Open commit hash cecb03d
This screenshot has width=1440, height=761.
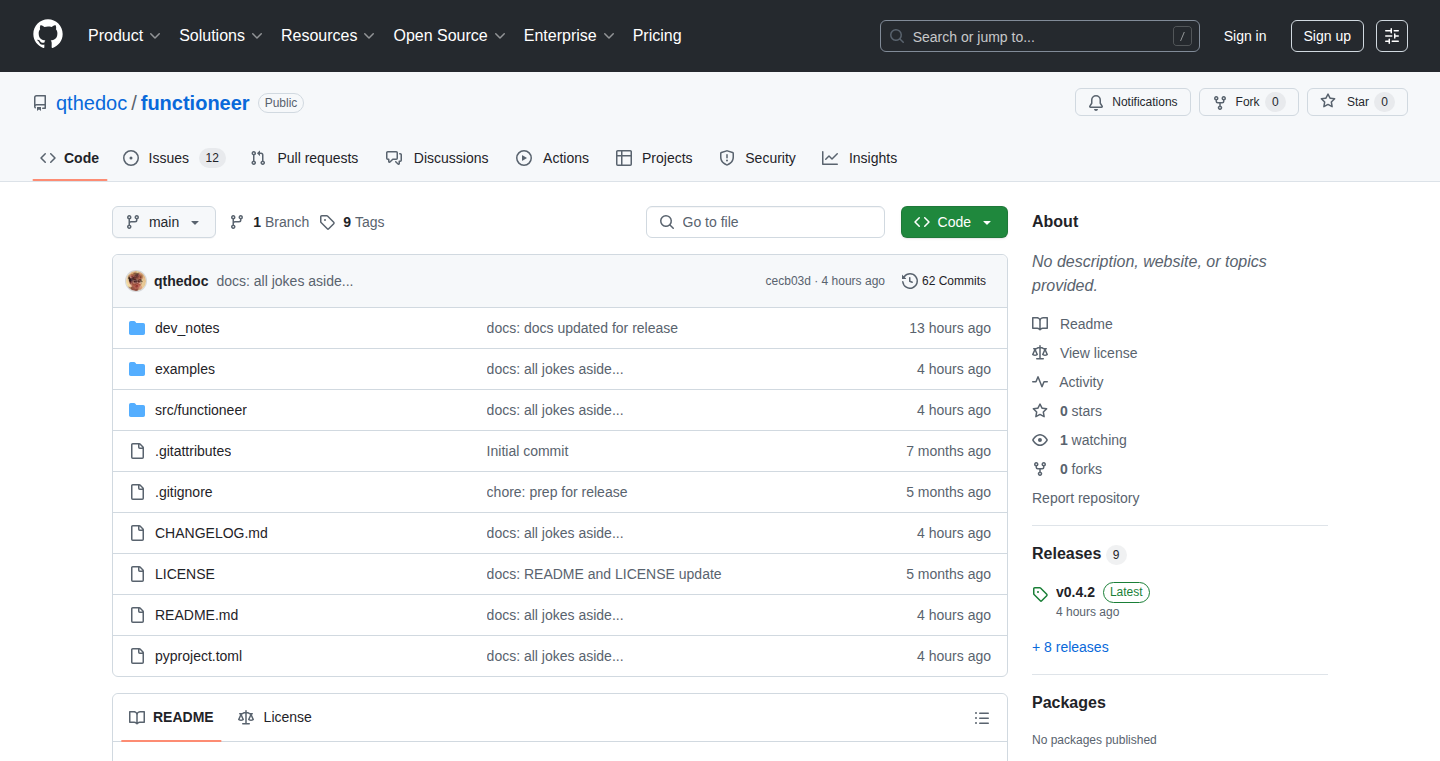(x=788, y=281)
